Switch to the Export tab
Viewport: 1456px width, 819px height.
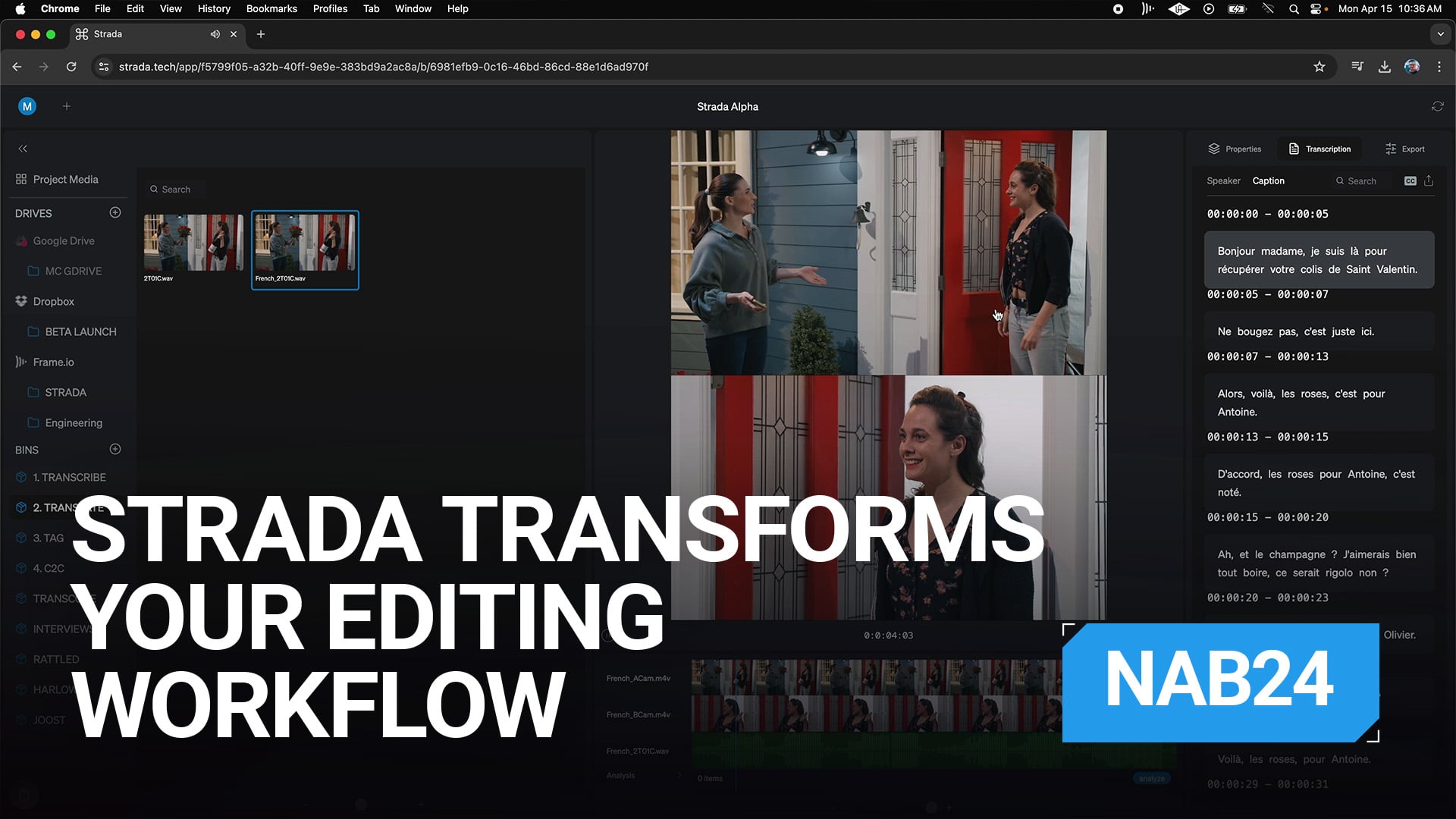point(1404,149)
